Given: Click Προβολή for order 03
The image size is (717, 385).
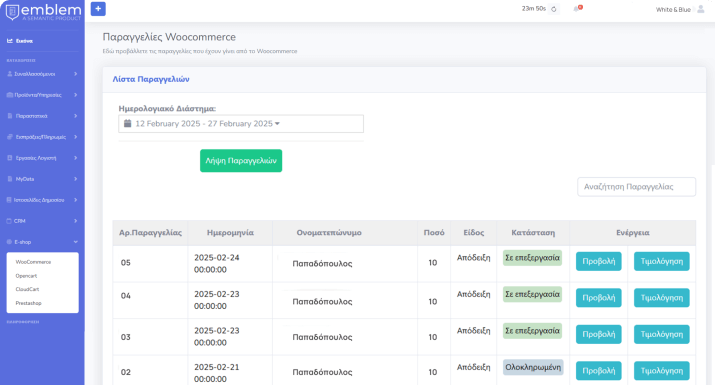Looking at the screenshot, I should pyautogui.click(x=599, y=334).
